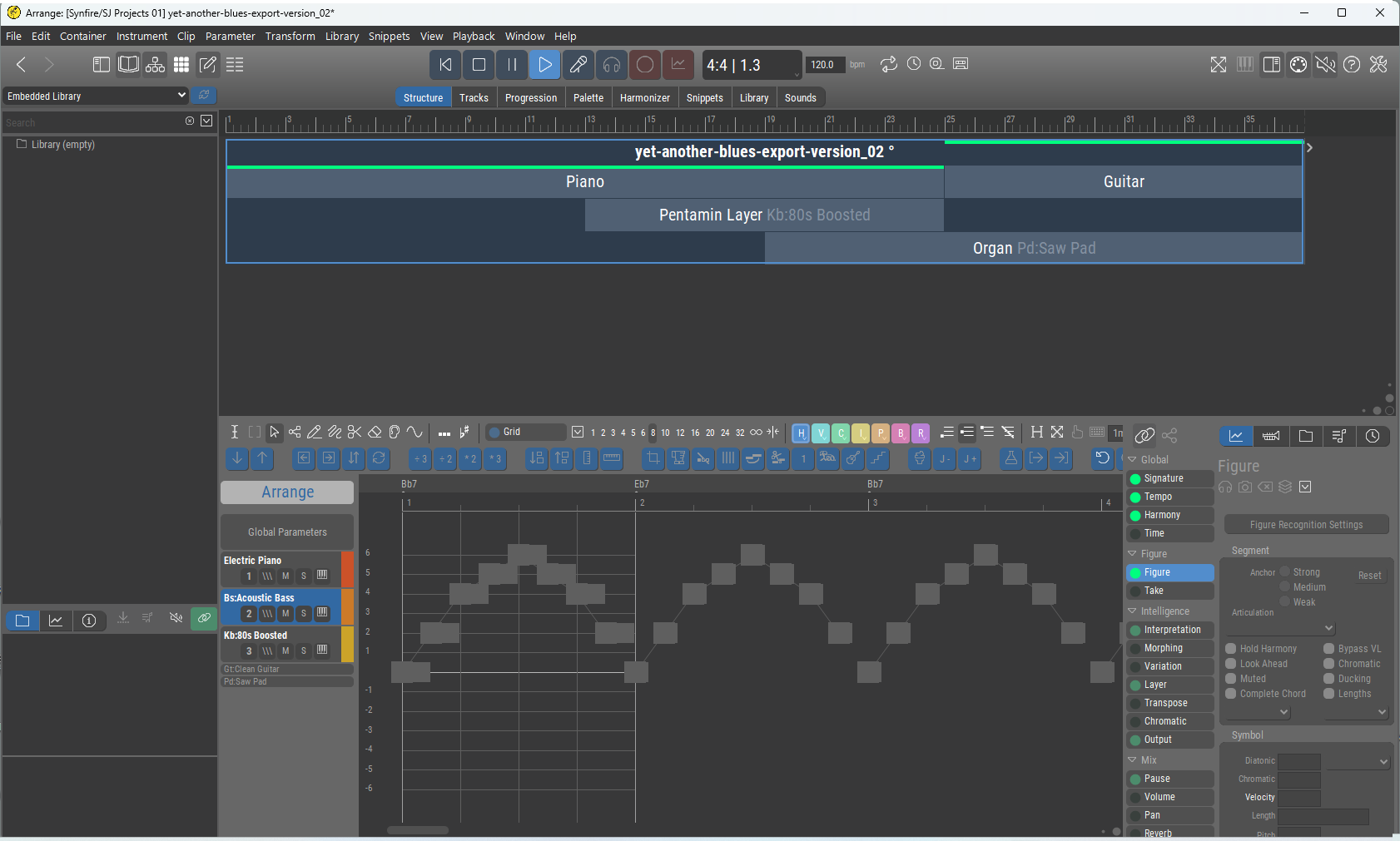Select the eraser tool
The height and width of the screenshot is (841, 1400).
click(375, 432)
